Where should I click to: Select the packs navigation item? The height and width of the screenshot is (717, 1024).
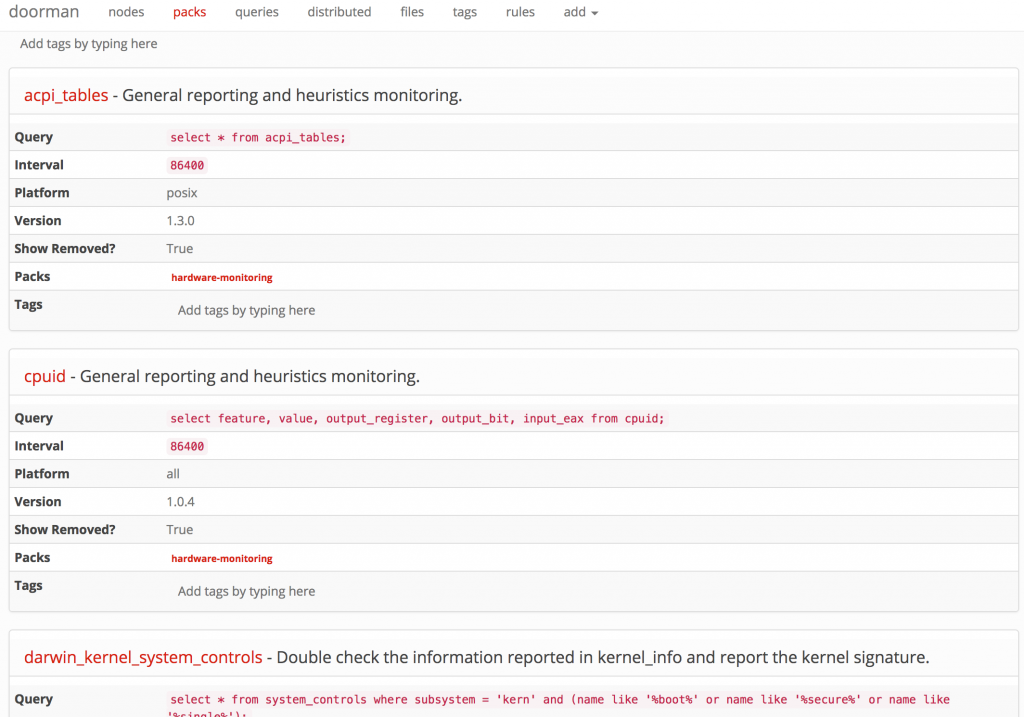pyautogui.click(x=189, y=12)
